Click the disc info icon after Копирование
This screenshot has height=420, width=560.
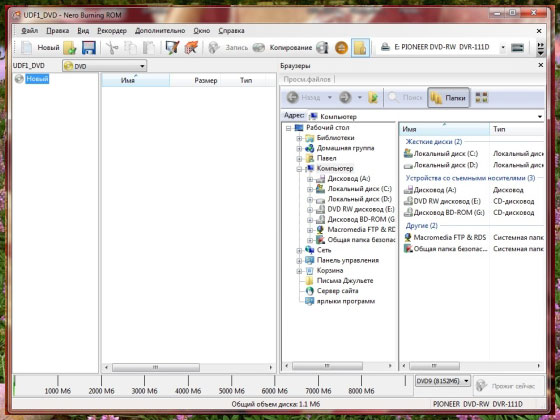[x=322, y=48]
